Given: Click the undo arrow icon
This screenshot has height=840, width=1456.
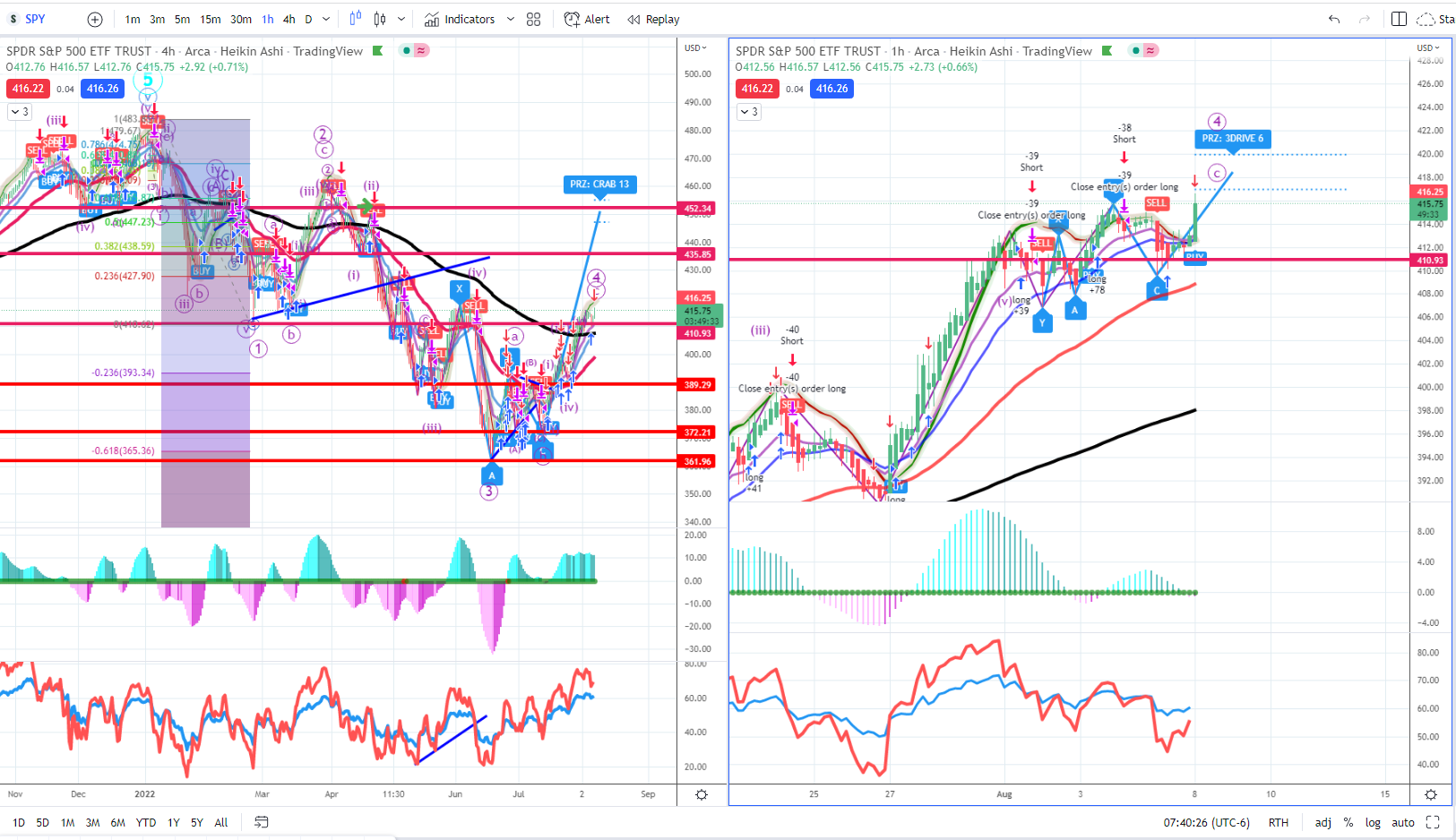Looking at the screenshot, I should coord(1334,19).
